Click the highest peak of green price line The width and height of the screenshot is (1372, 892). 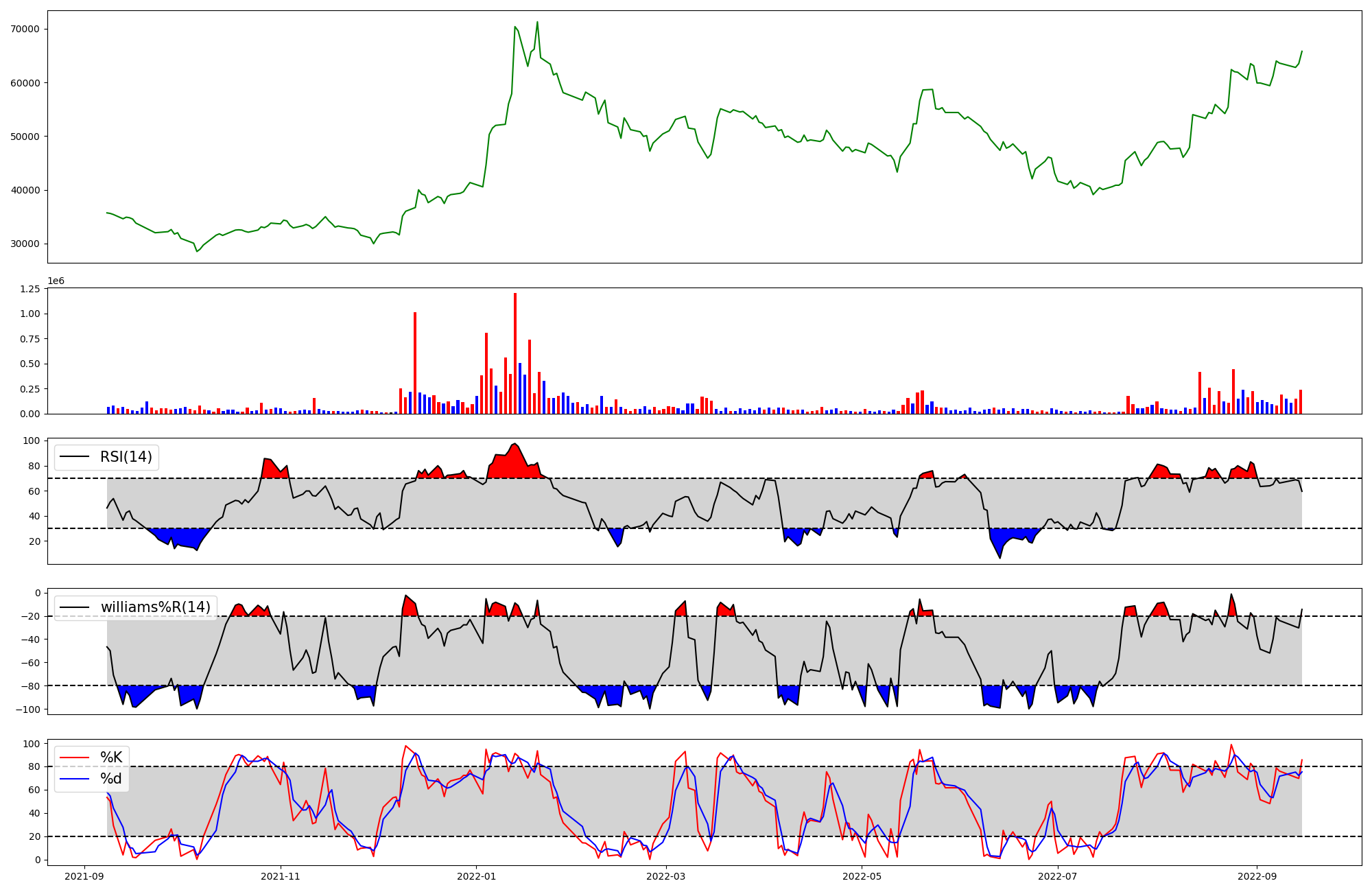(537, 23)
